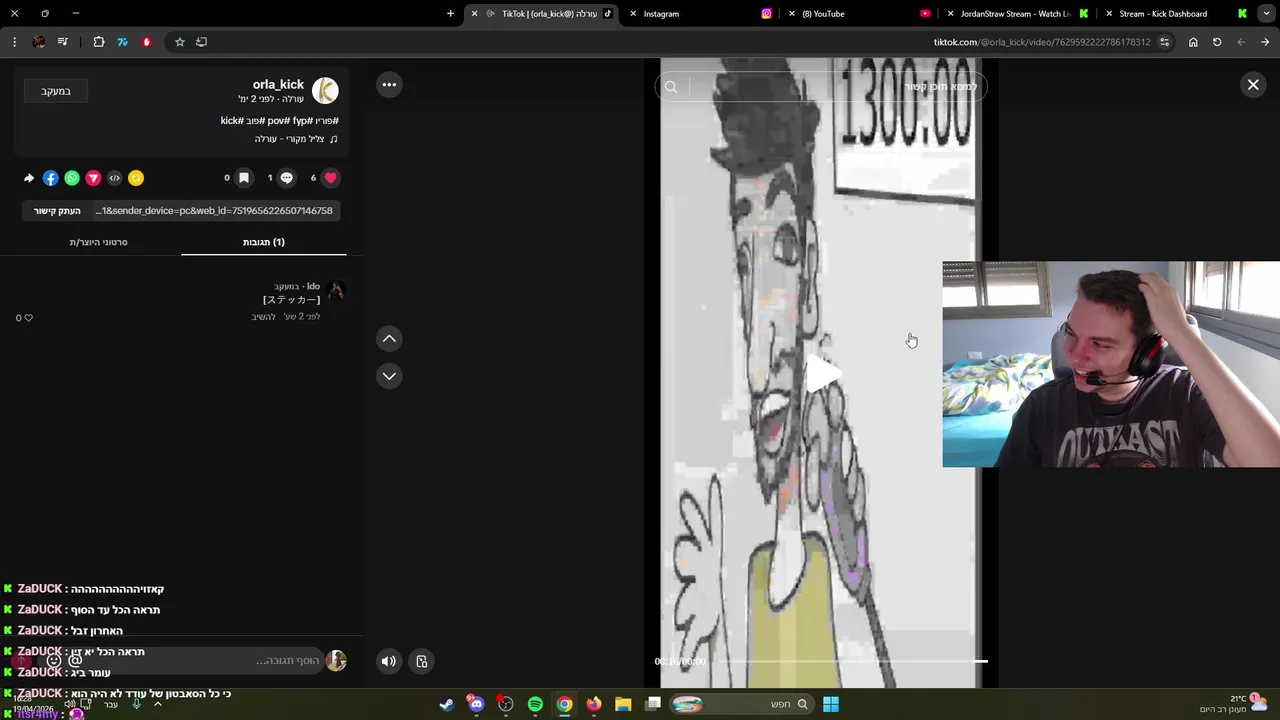Viewport: 1280px width, 720px height.
Task: Open File Explorer from the taskbar
Action: 623,704
